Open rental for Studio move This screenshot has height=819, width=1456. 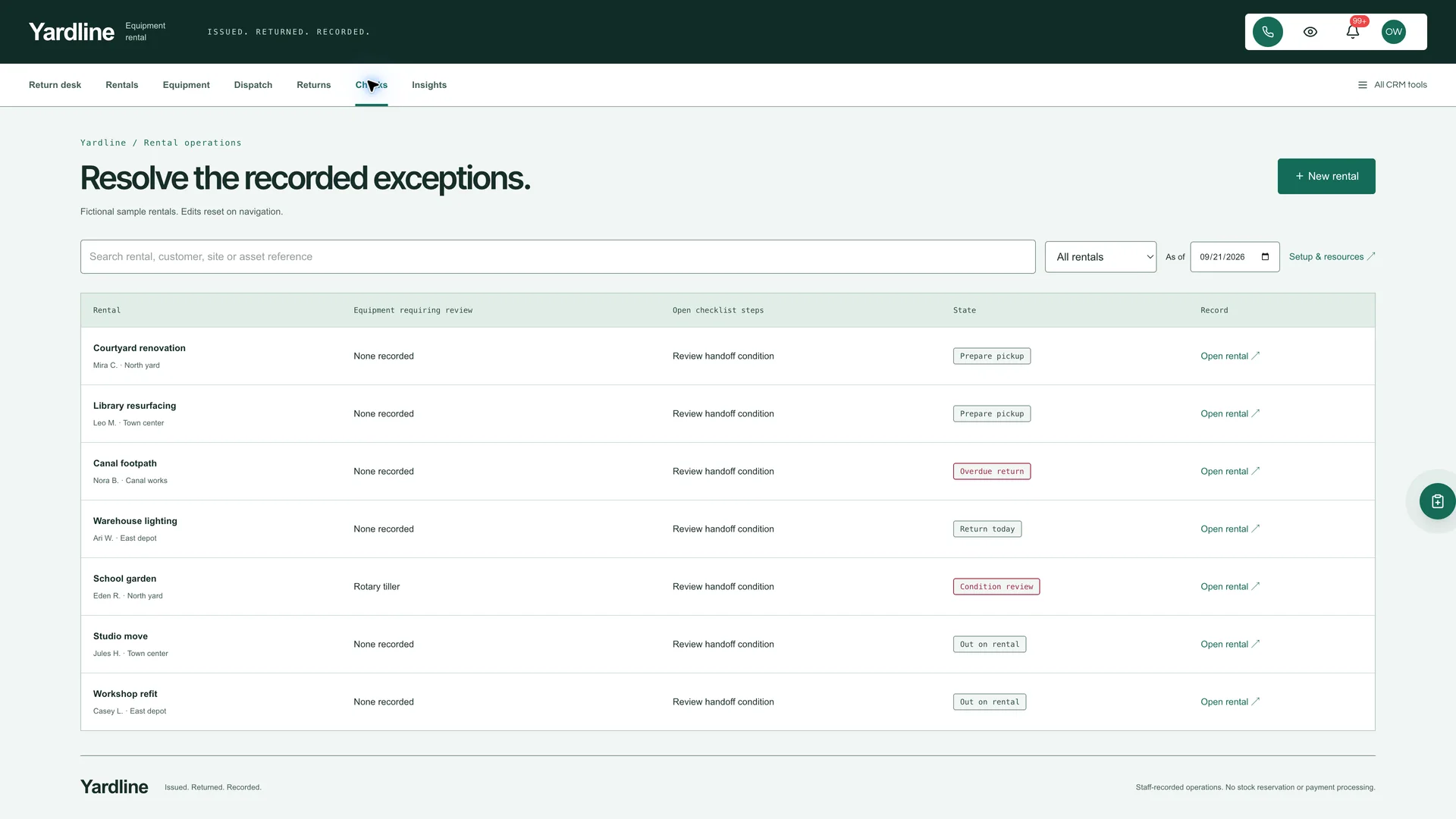tap(1229, 644)
